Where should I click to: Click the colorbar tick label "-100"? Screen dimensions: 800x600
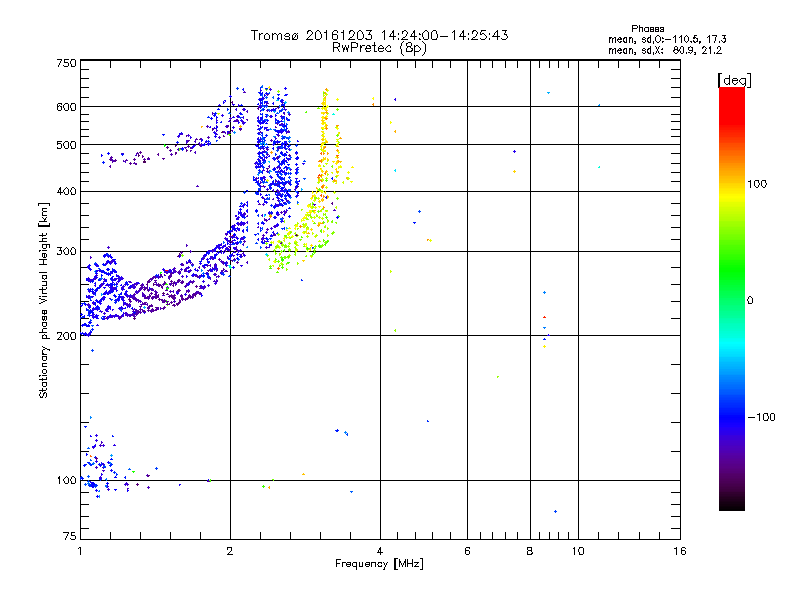coord(762,417)
